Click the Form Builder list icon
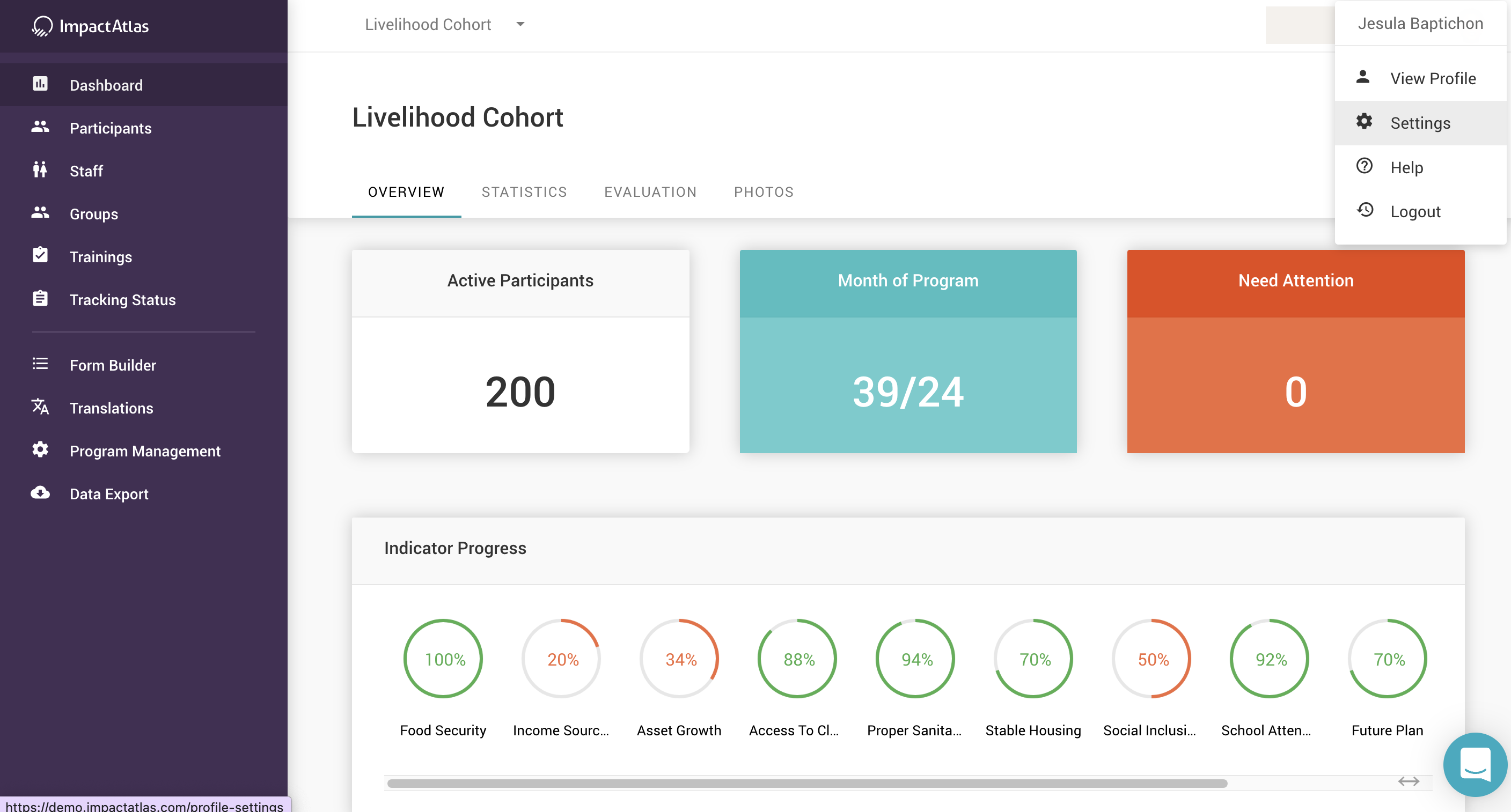1511x812 pixels. coord(40,364)
